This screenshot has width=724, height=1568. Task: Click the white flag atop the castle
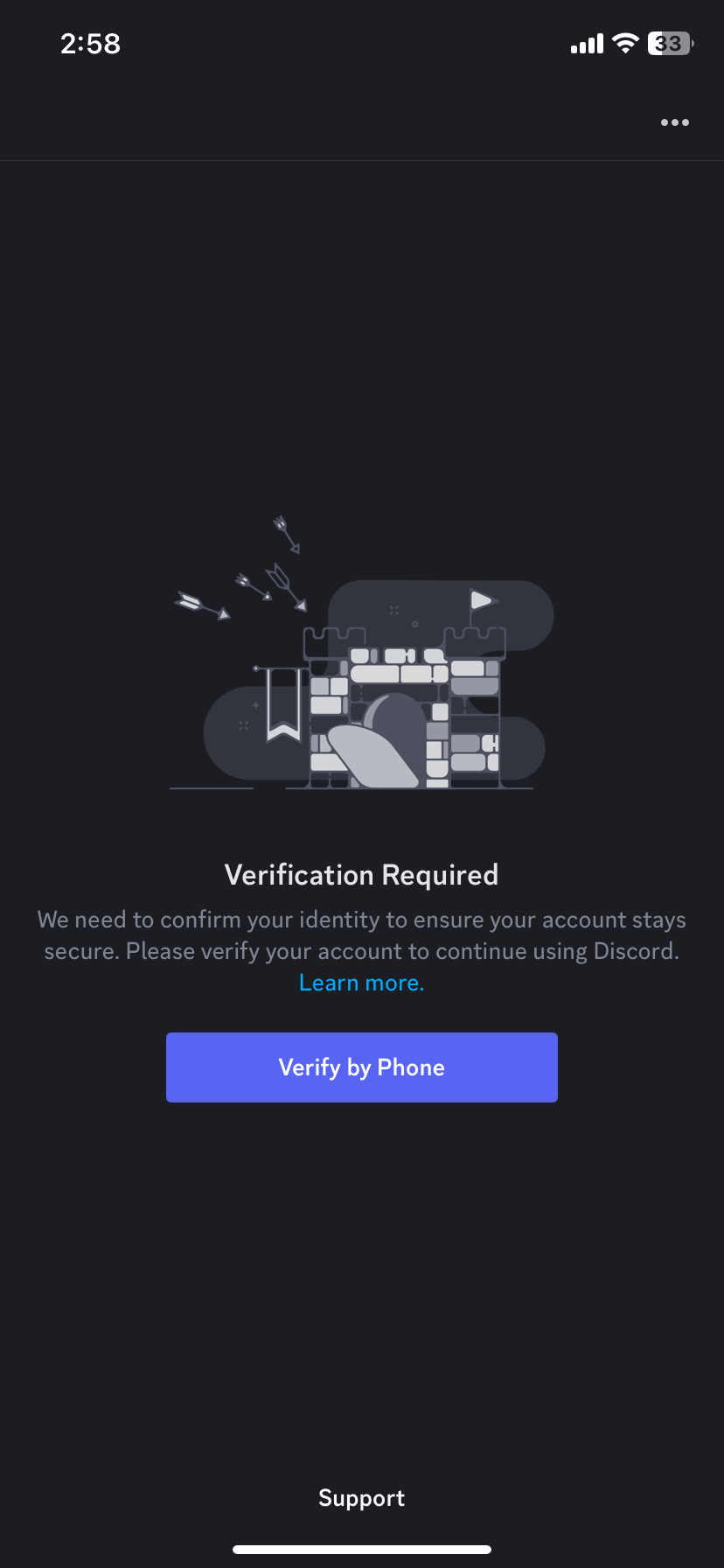point(481,600)
